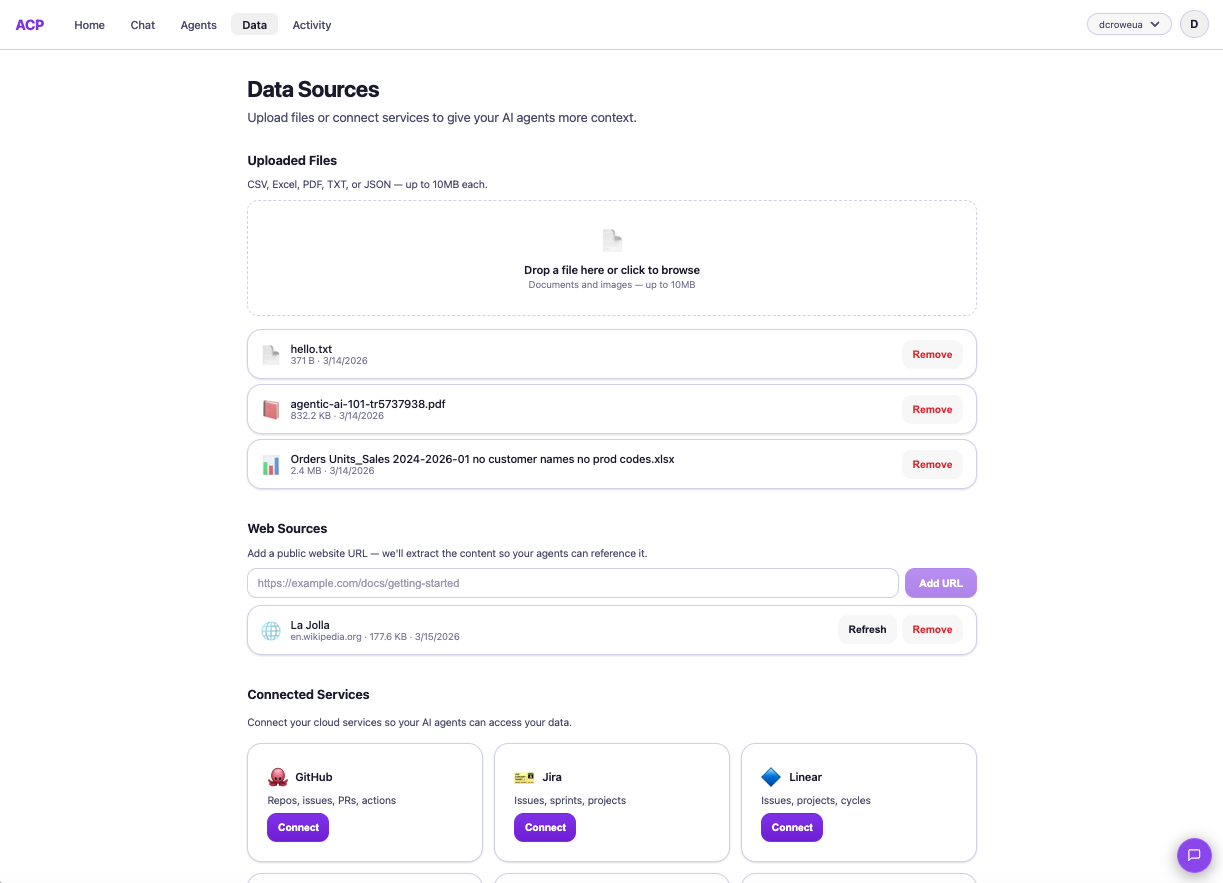1223x883 pixels.
Task: Open the dcroweua workspace dropdown
Action: (1128, 24)
